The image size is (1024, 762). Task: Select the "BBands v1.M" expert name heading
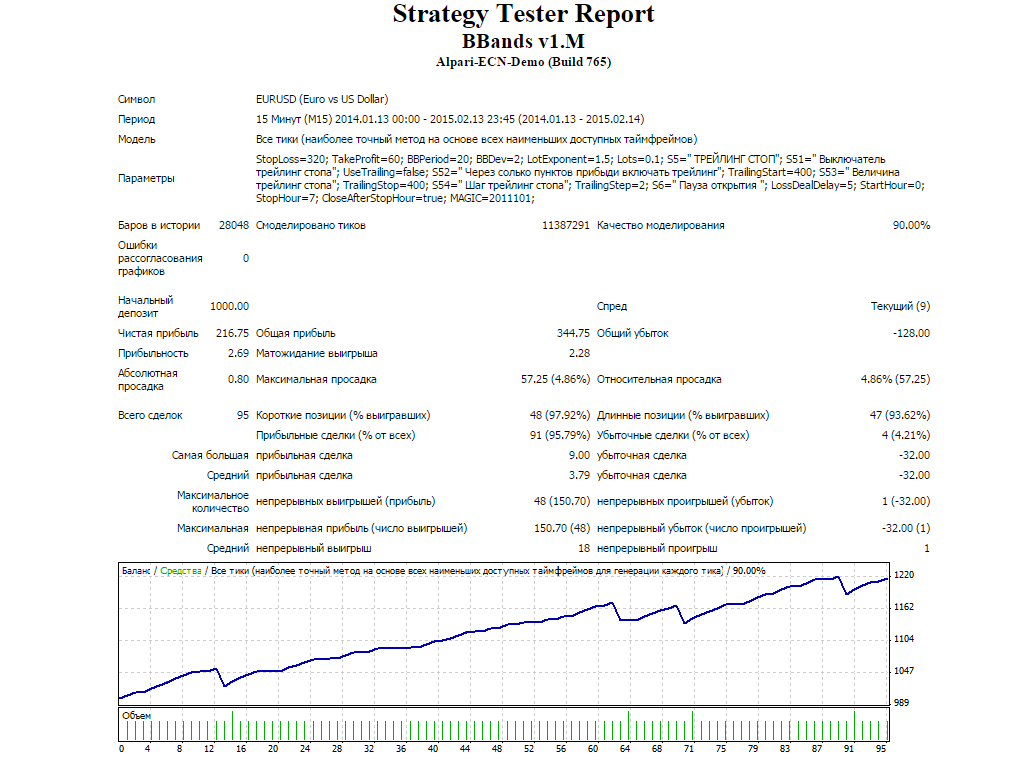click(523, 41)
